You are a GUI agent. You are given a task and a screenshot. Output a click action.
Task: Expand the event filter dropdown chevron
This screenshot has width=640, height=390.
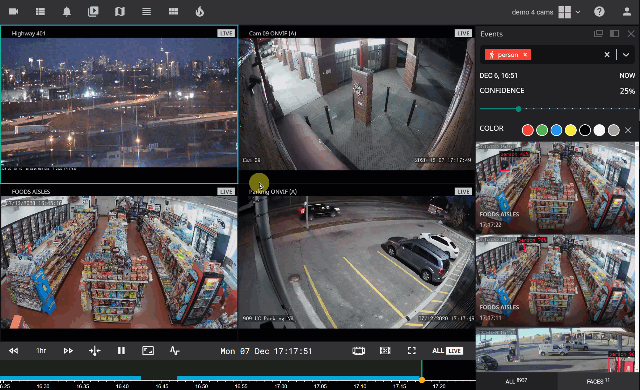[626, 55]
